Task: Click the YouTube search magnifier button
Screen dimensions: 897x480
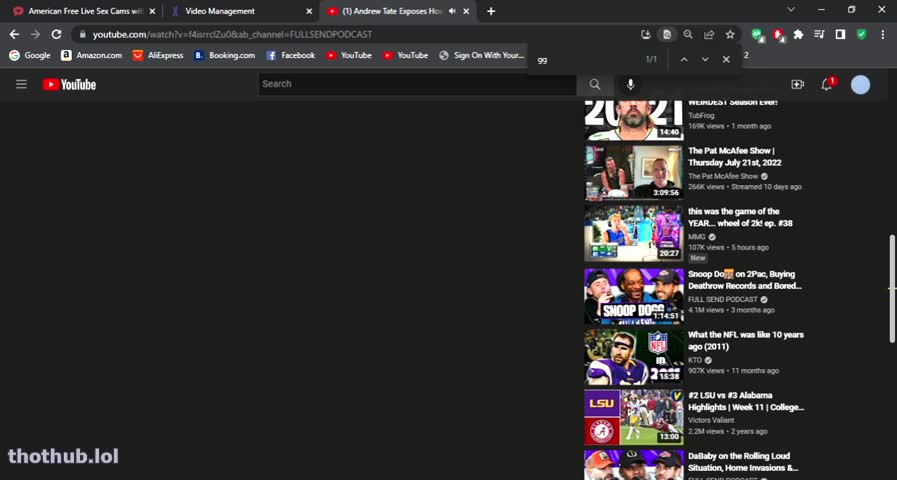Action: point(595,84)
